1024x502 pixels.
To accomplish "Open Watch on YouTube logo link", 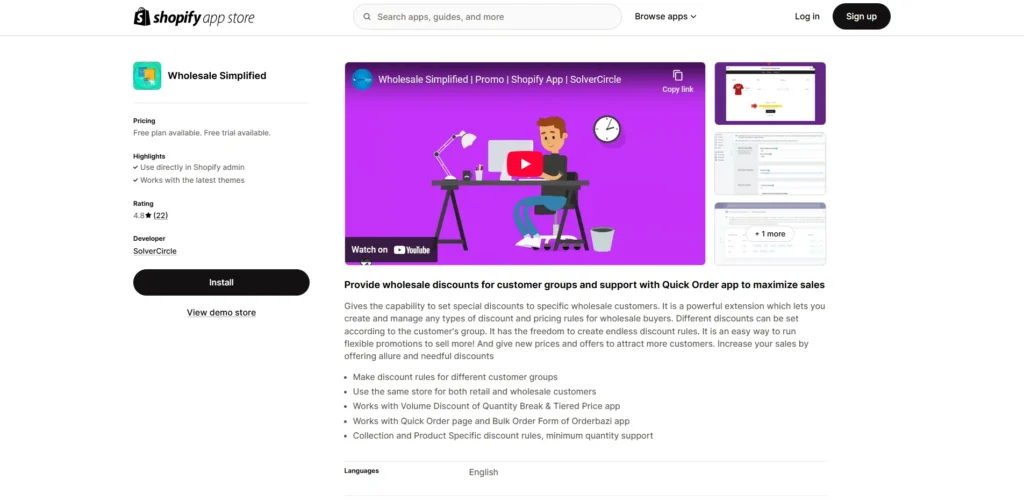I will pyautogui.click(x=391, y=249).
